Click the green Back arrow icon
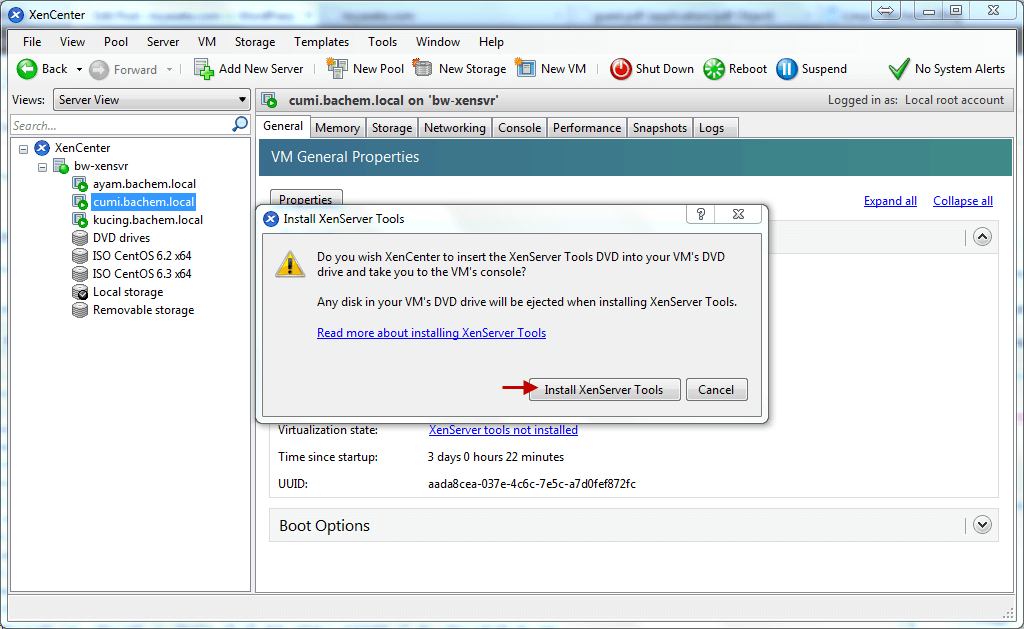The height and width of the screenshot is (629, 1024). tap(27, 69)
